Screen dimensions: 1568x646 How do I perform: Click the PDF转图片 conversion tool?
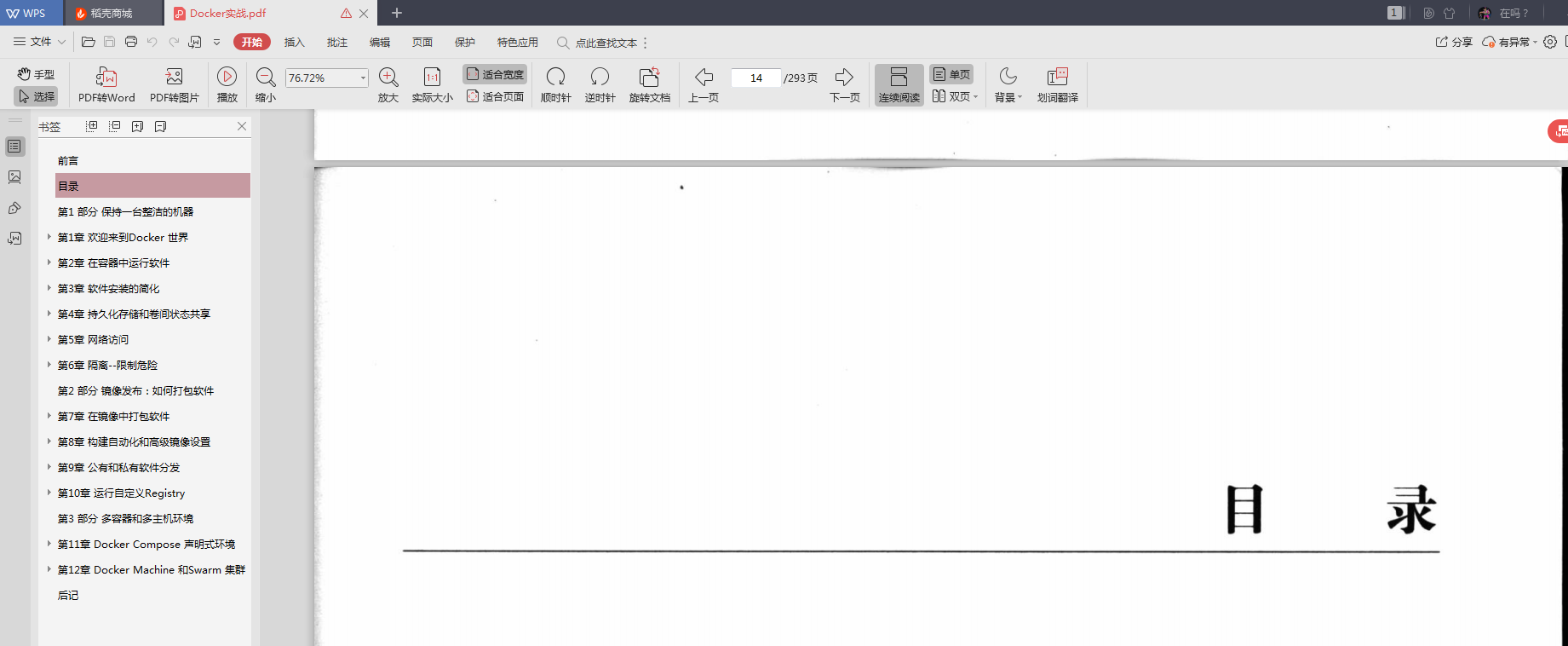[175, 84]
